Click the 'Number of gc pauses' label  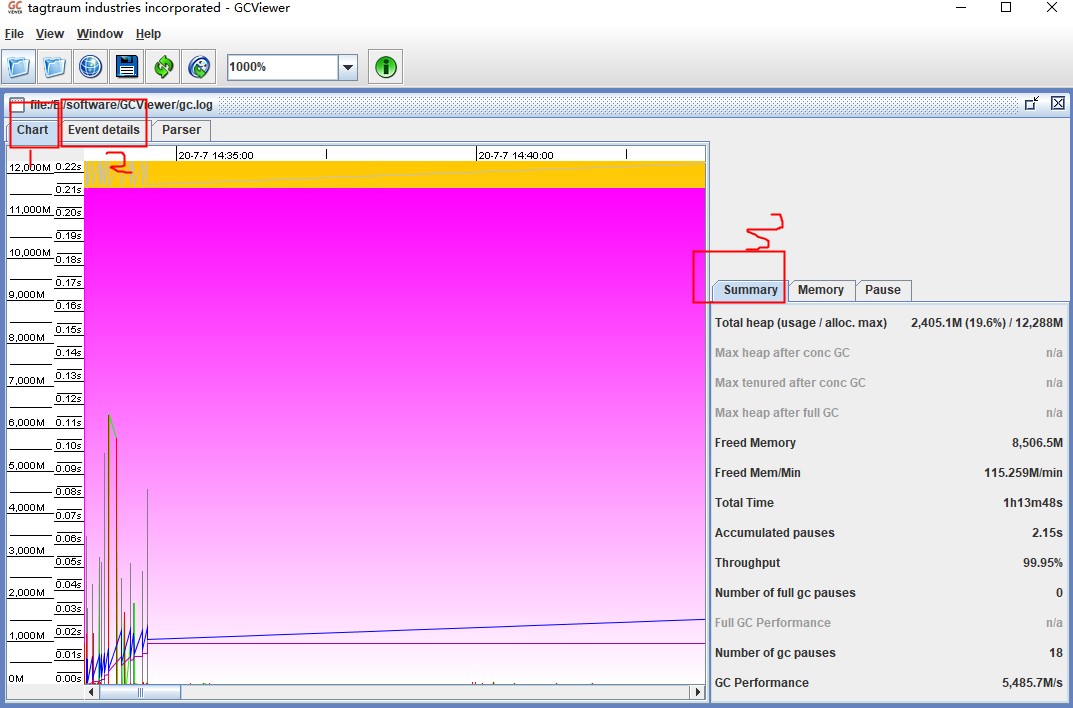pos(775,653)
